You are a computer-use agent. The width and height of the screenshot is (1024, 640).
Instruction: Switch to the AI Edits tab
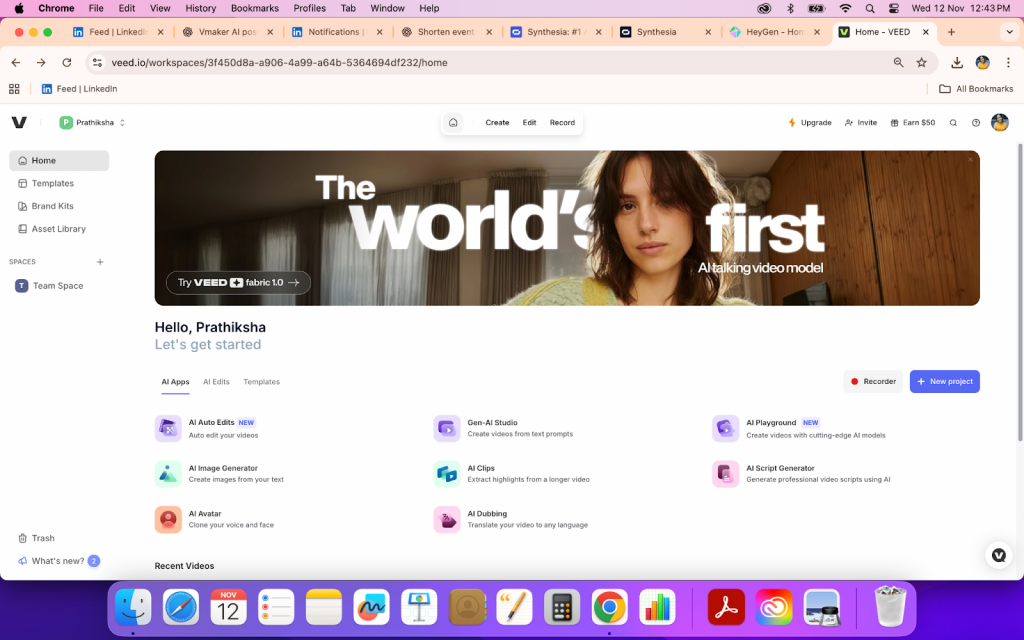point(216,382)
